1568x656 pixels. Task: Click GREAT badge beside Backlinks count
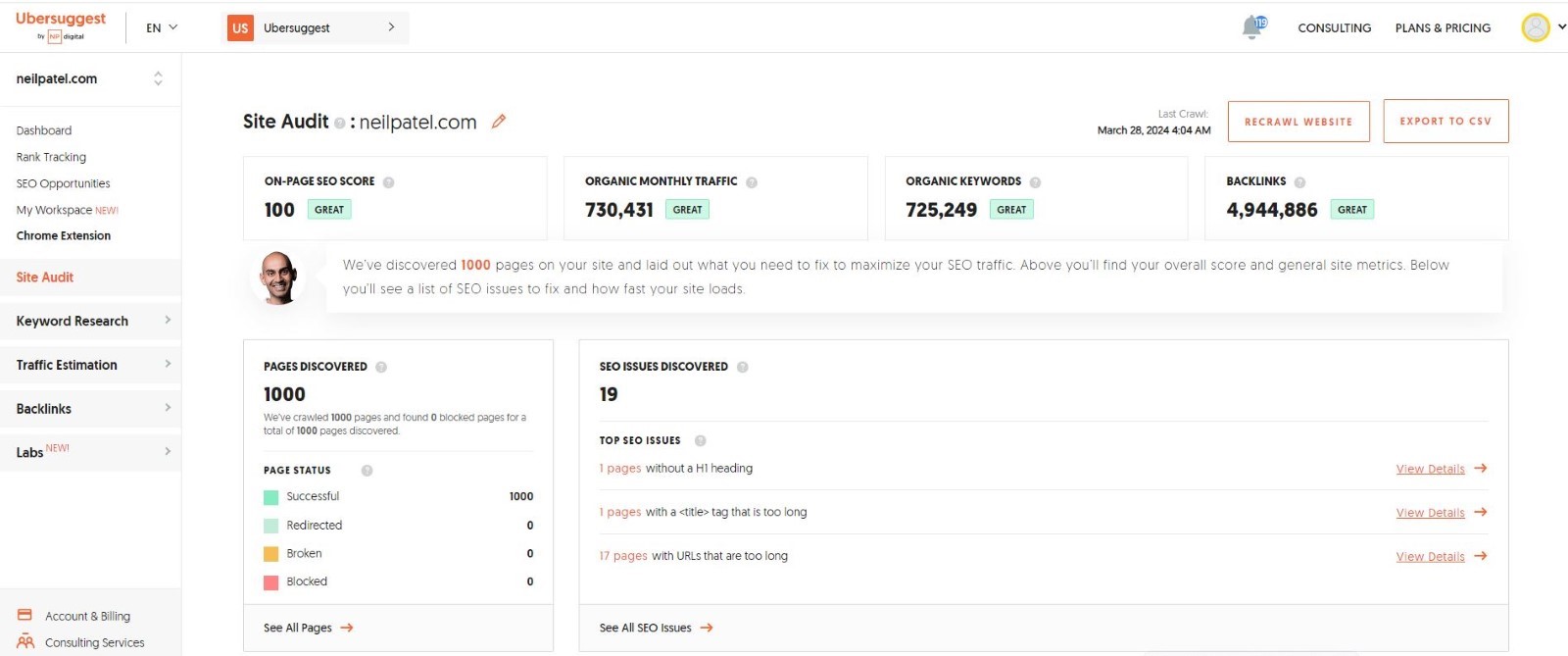point(1352,210)
